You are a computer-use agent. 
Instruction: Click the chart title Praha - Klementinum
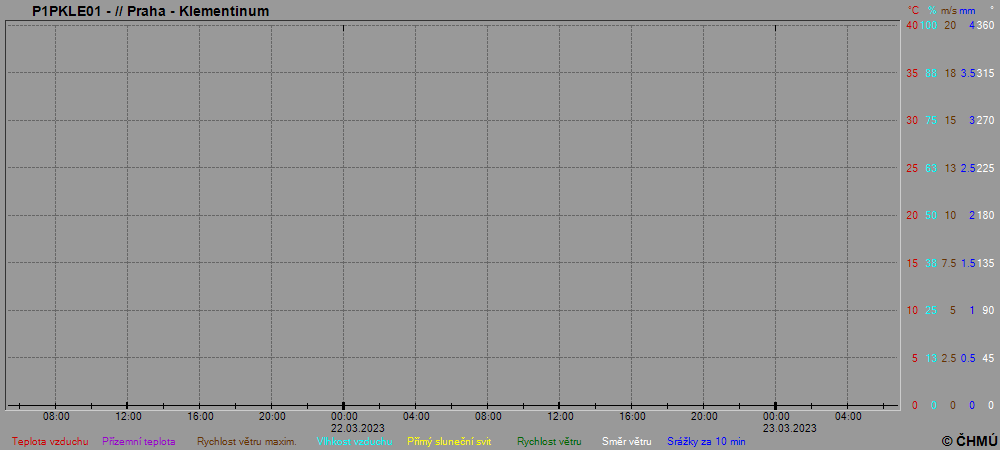click(150, 11)
